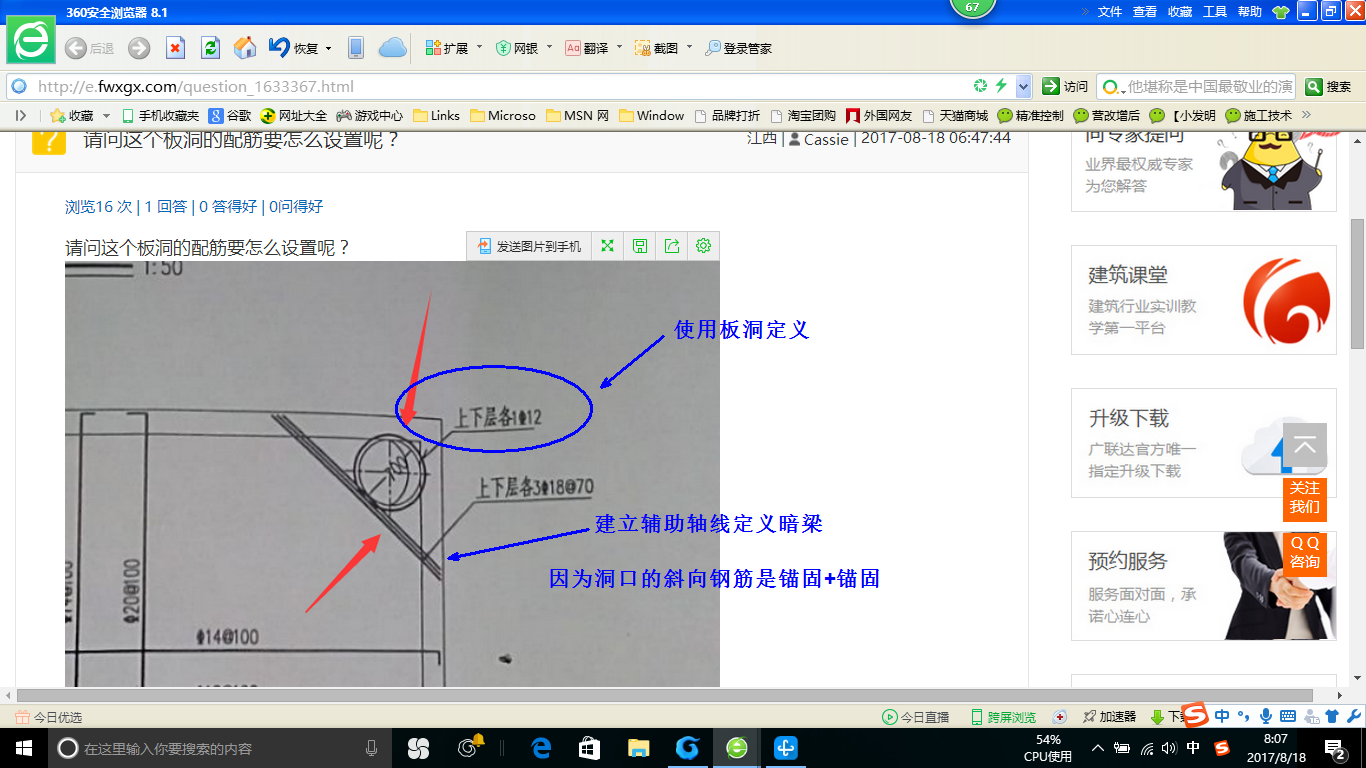The height and width of the screenshot is (768, 1366).
Task: Click the 恢复 restore tabs icon
Action: 292,48
